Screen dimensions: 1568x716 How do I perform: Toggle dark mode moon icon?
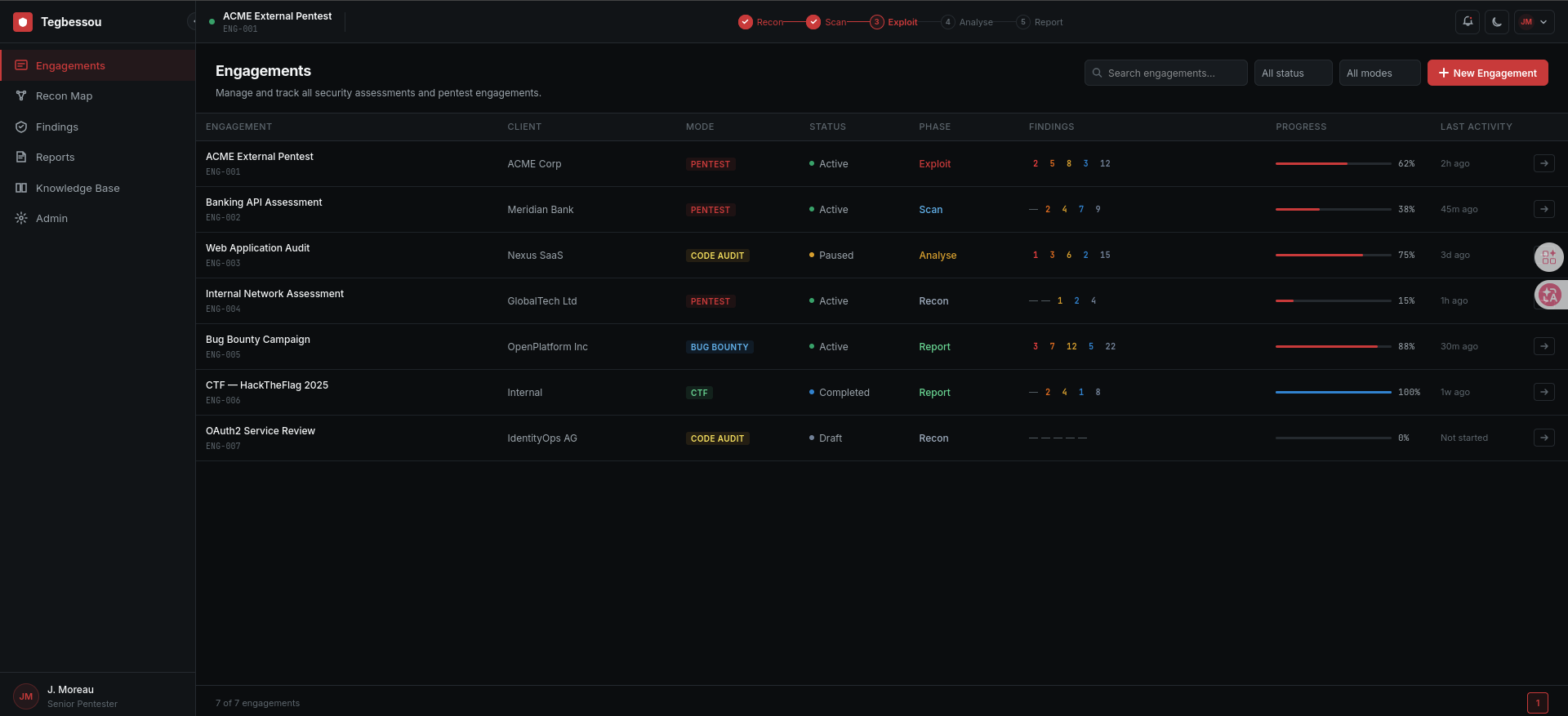click(x=1497, y=22)
